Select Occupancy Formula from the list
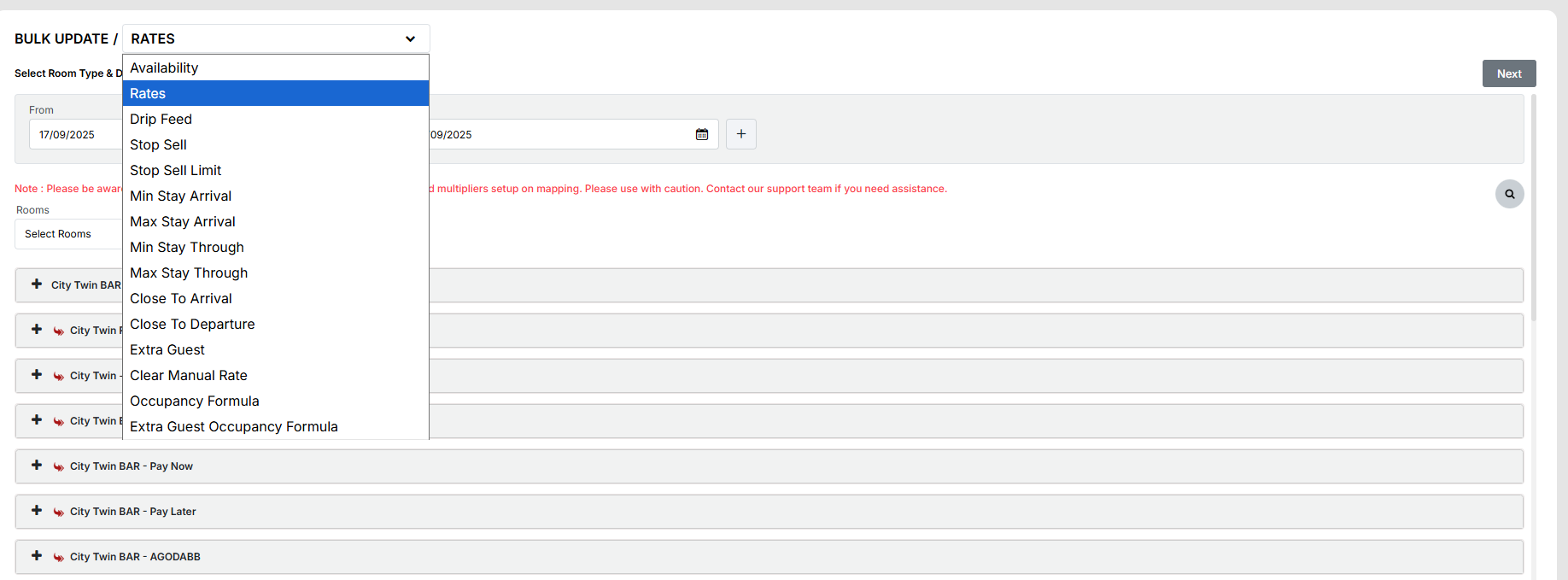The width and height of the screenshot is (1568, 580). 194,401
